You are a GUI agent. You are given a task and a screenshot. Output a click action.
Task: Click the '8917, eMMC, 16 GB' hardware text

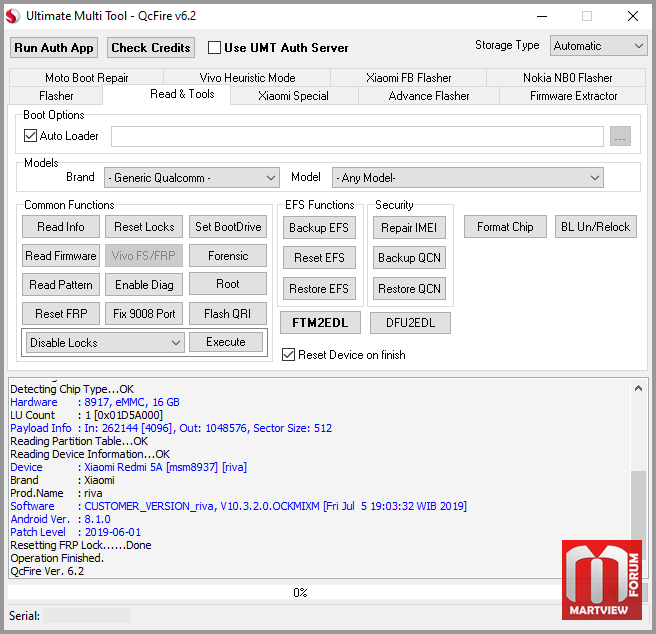tap(132, 402)
